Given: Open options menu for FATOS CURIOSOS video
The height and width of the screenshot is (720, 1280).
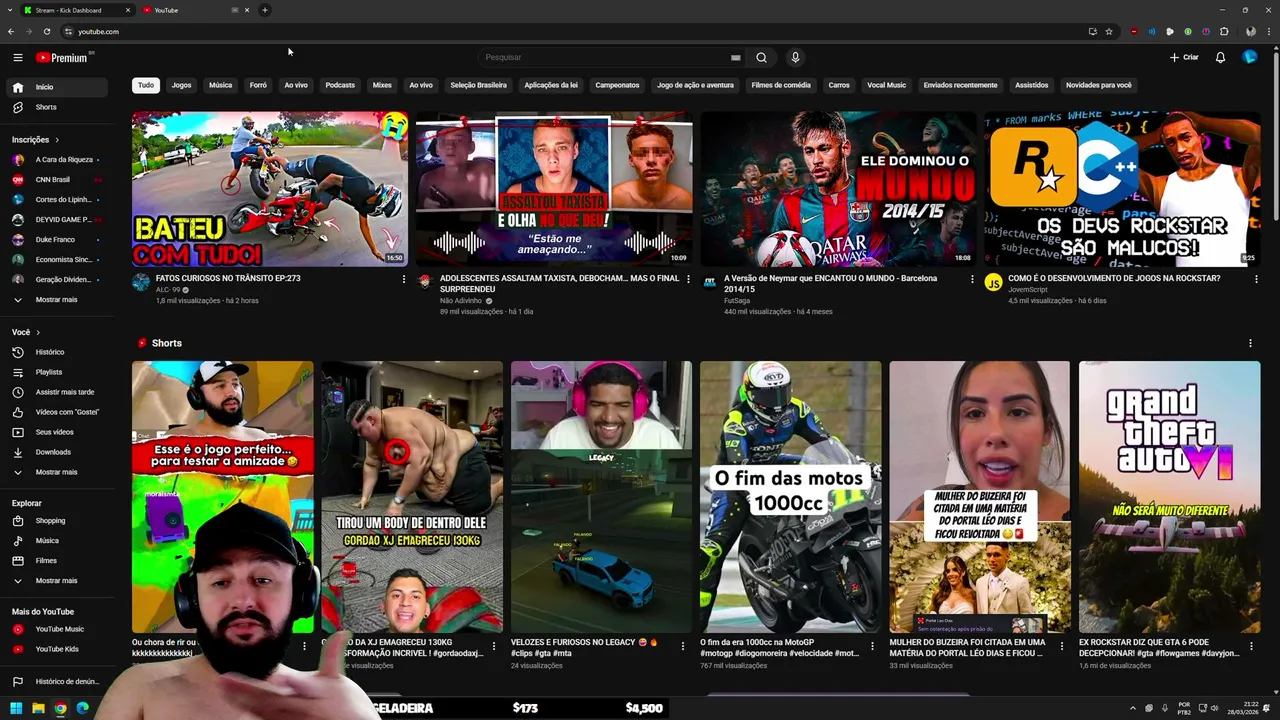Looking at the screenshot, I should point(403,279).
